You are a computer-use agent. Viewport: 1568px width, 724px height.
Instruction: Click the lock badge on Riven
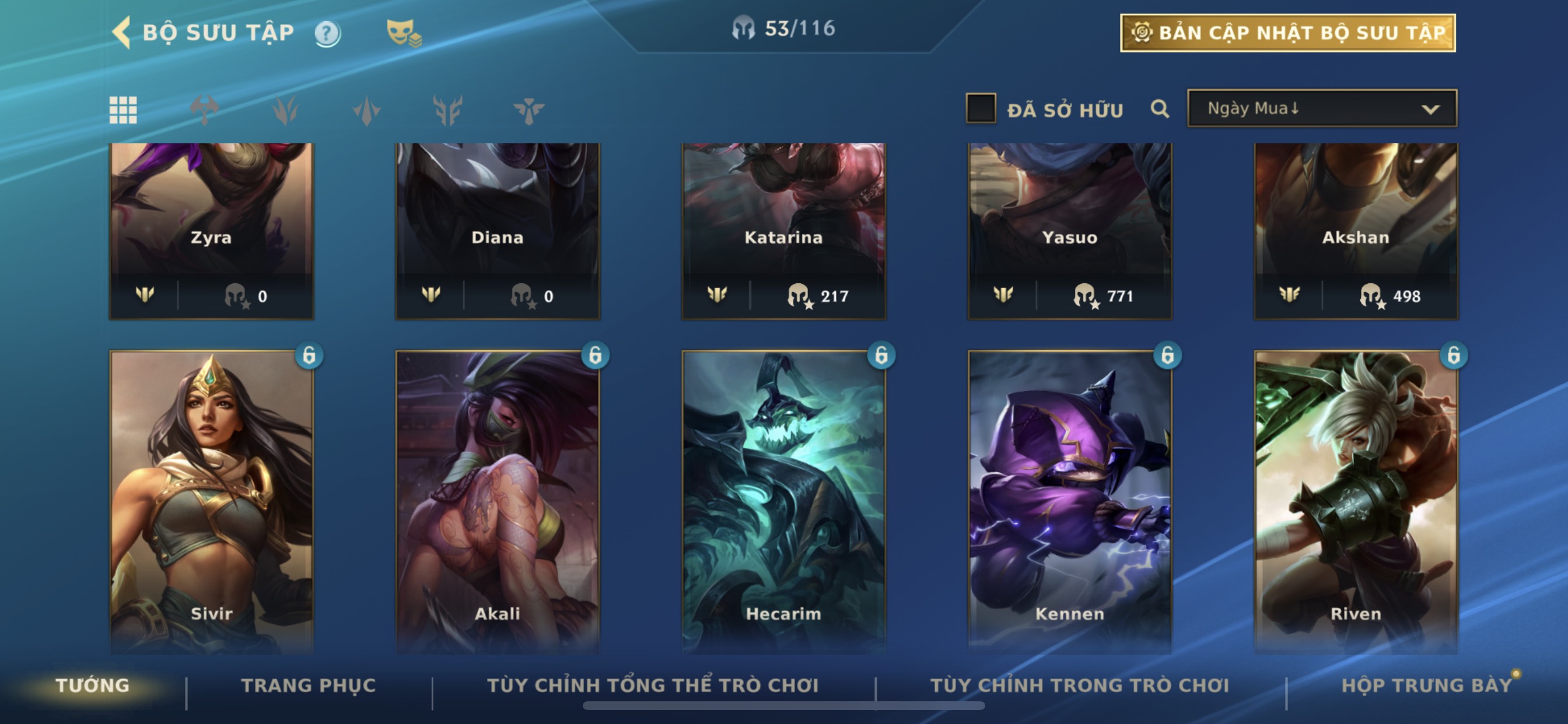[1454, 356]
